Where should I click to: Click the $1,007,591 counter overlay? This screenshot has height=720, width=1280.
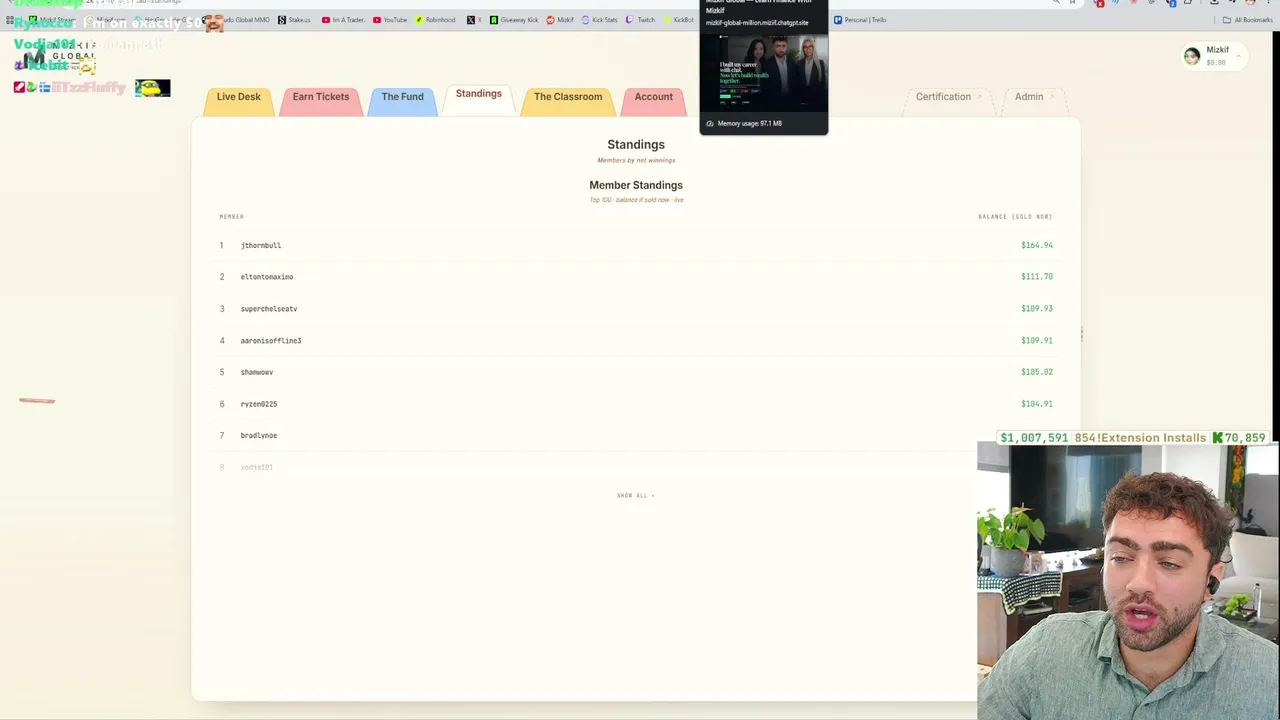(x=1034, y=438)
